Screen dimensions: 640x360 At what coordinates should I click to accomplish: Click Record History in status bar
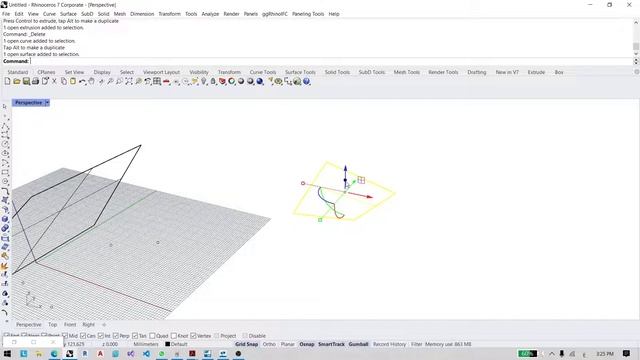[x=389, y=344]
